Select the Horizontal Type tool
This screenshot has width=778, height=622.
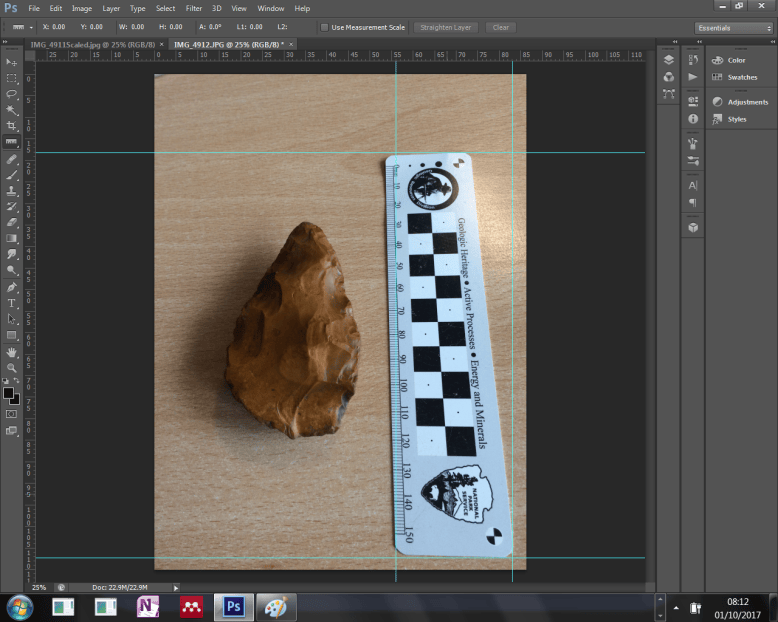coord(11,303)
